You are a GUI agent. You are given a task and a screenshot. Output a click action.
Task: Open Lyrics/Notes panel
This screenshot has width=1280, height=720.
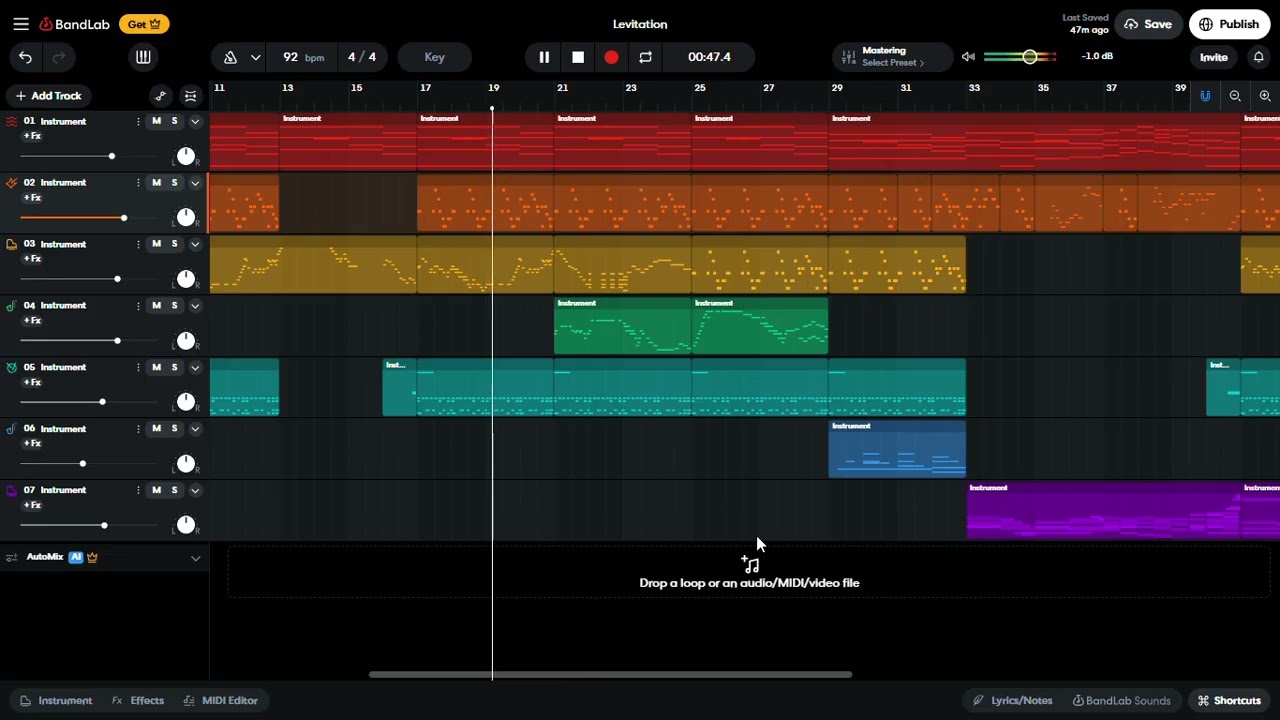tap(1012, 700)
